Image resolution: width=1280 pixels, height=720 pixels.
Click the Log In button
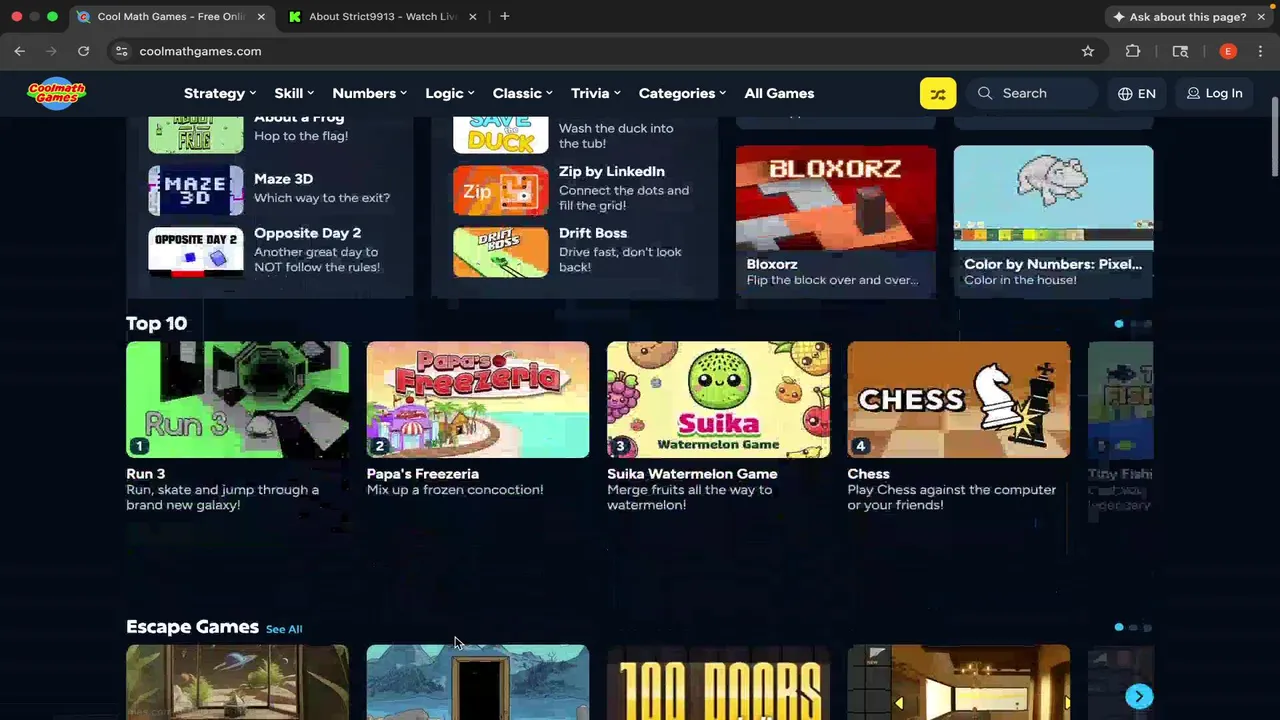click(x=1214, y=93)
